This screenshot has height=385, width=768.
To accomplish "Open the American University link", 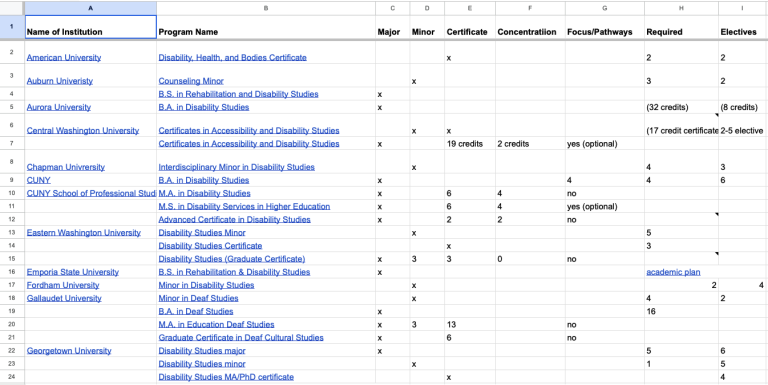I will pyautogui.click(x=64, y=57).
